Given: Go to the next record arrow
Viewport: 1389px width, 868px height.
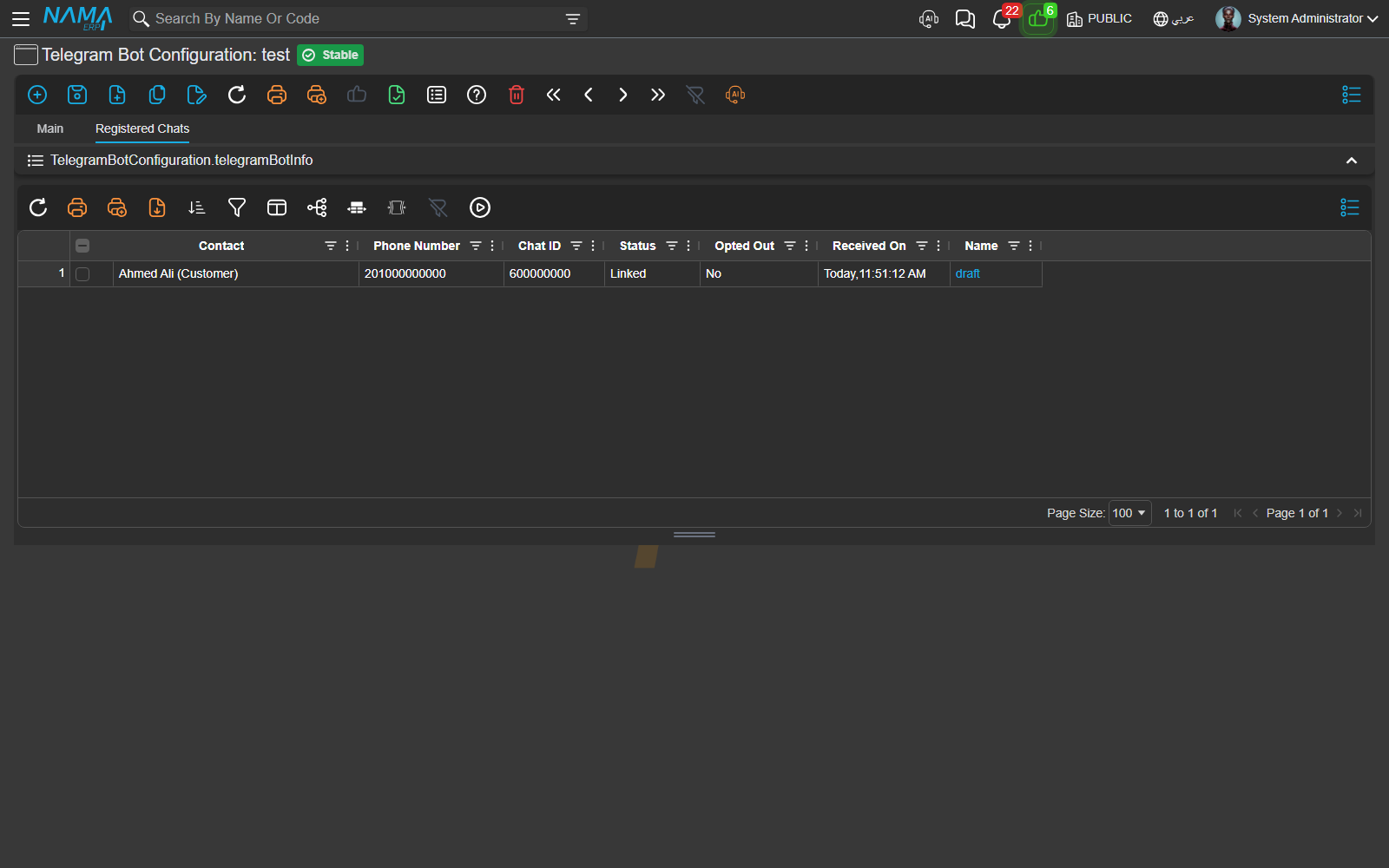Looking at the screenshot, I should pyautogui.click(x=623, y=95).
